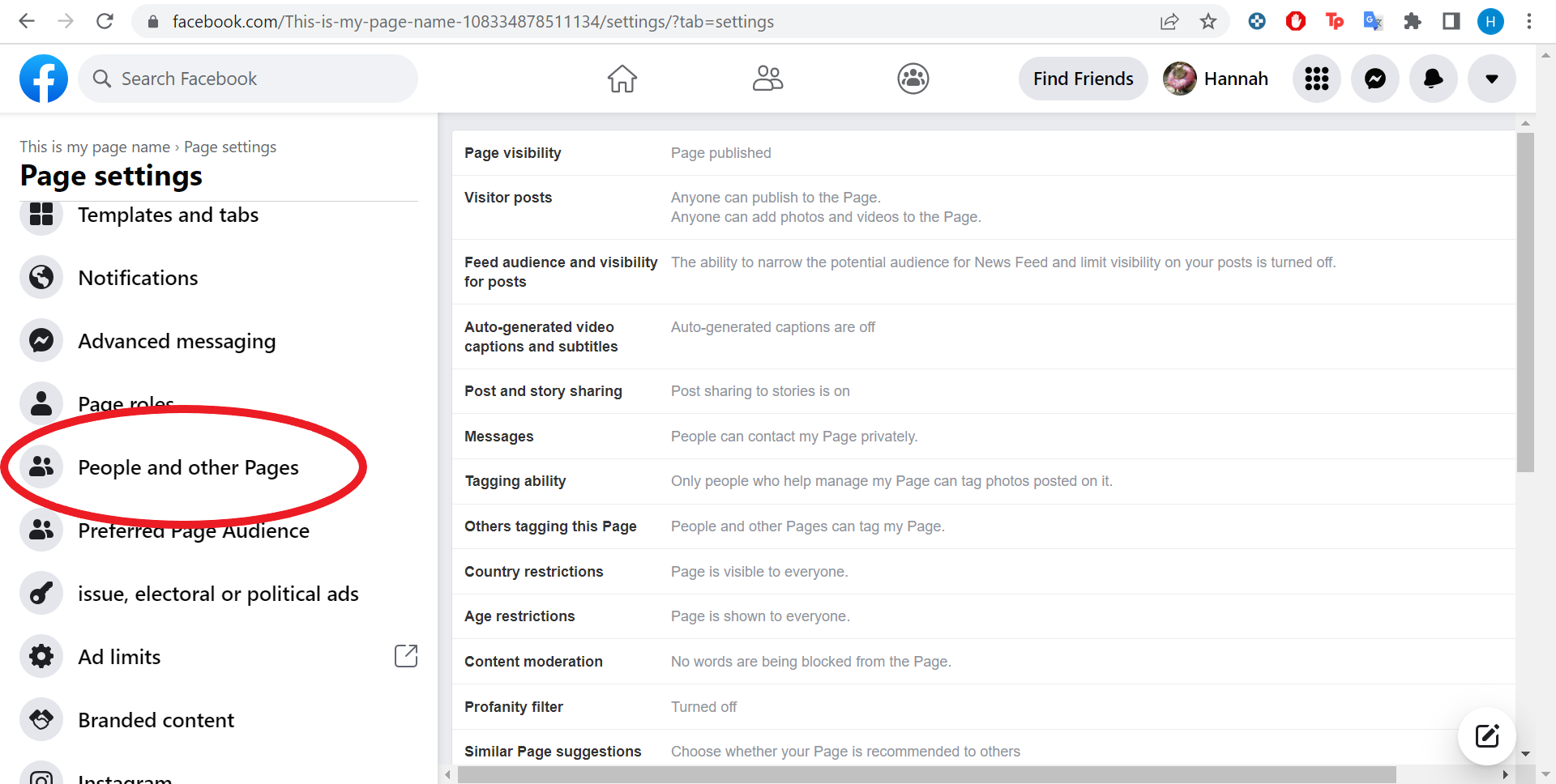Image resolution: width=1556 pixels, height=784 pixels.
Task: Edit the Profanity filter setting
Action: (x=983, y=707)
